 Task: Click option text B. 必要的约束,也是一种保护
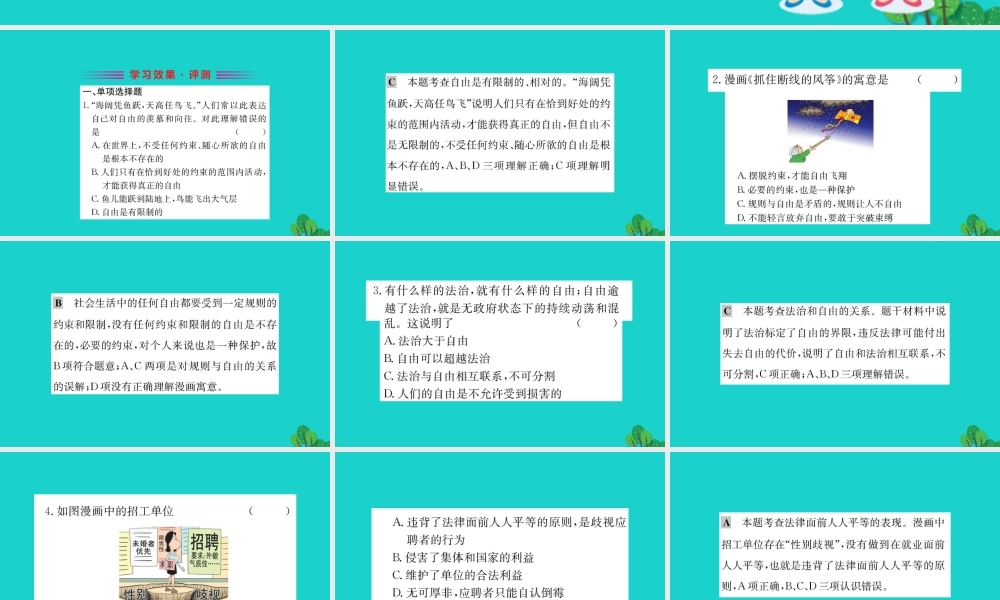pyautogui.click(x=795, y=189)
